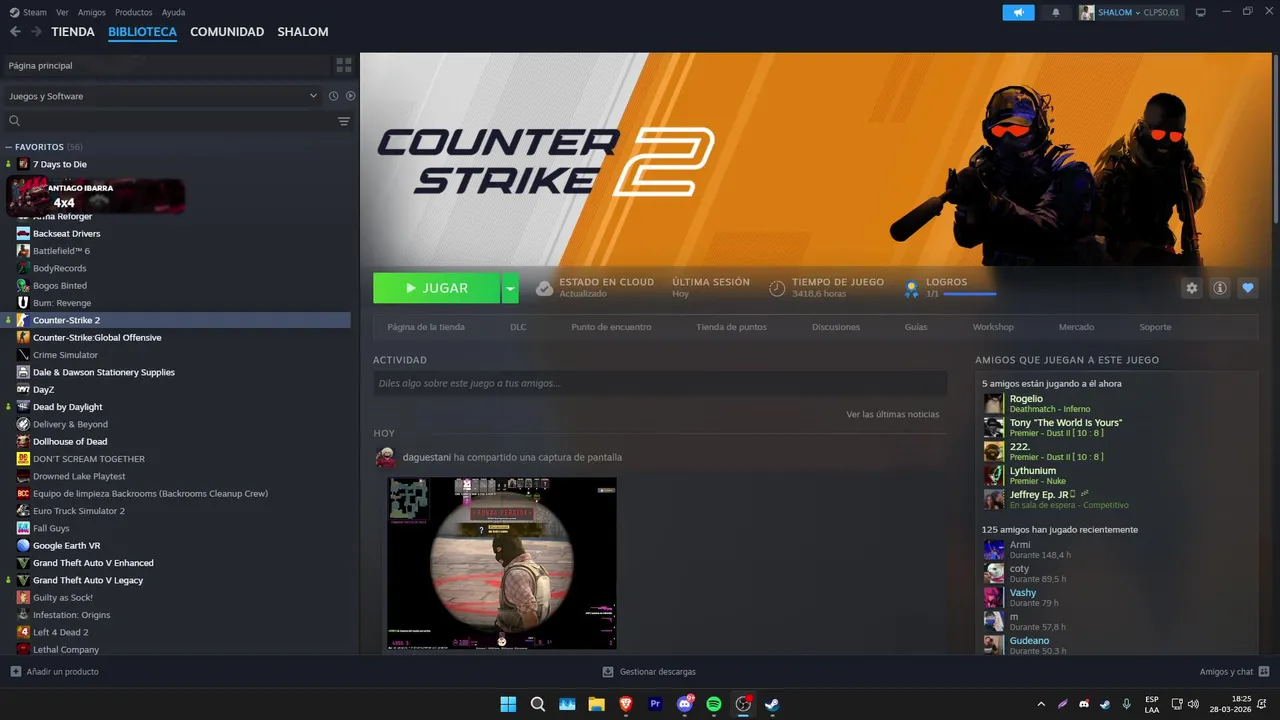Click the Steam back navigation arrow

click(15, 32)
